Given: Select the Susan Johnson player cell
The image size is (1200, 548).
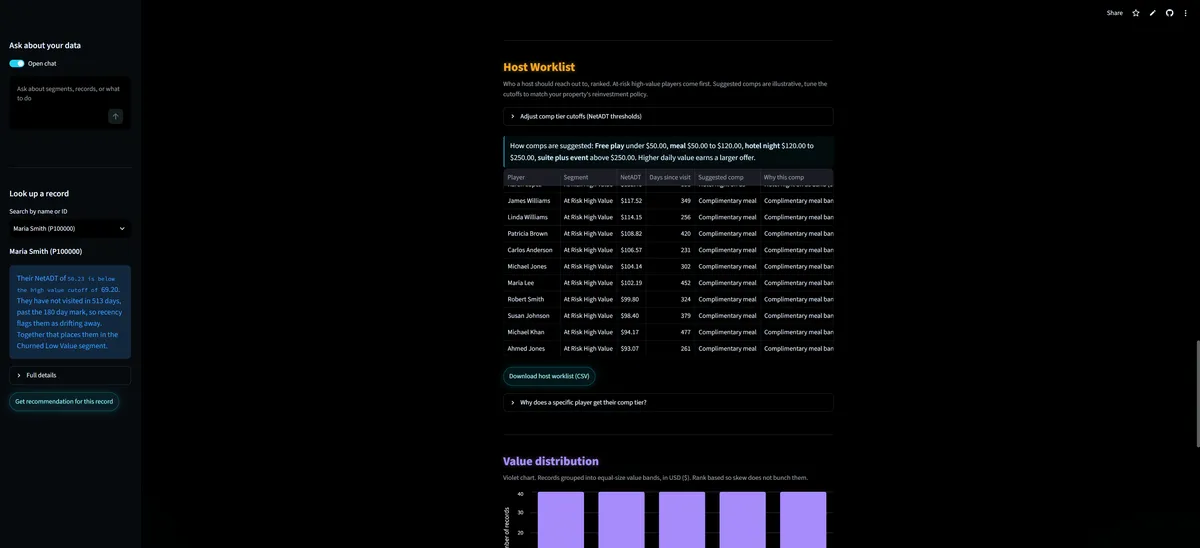Looking at the screenshot, I should pyautogui.click(x=531, y=315).
